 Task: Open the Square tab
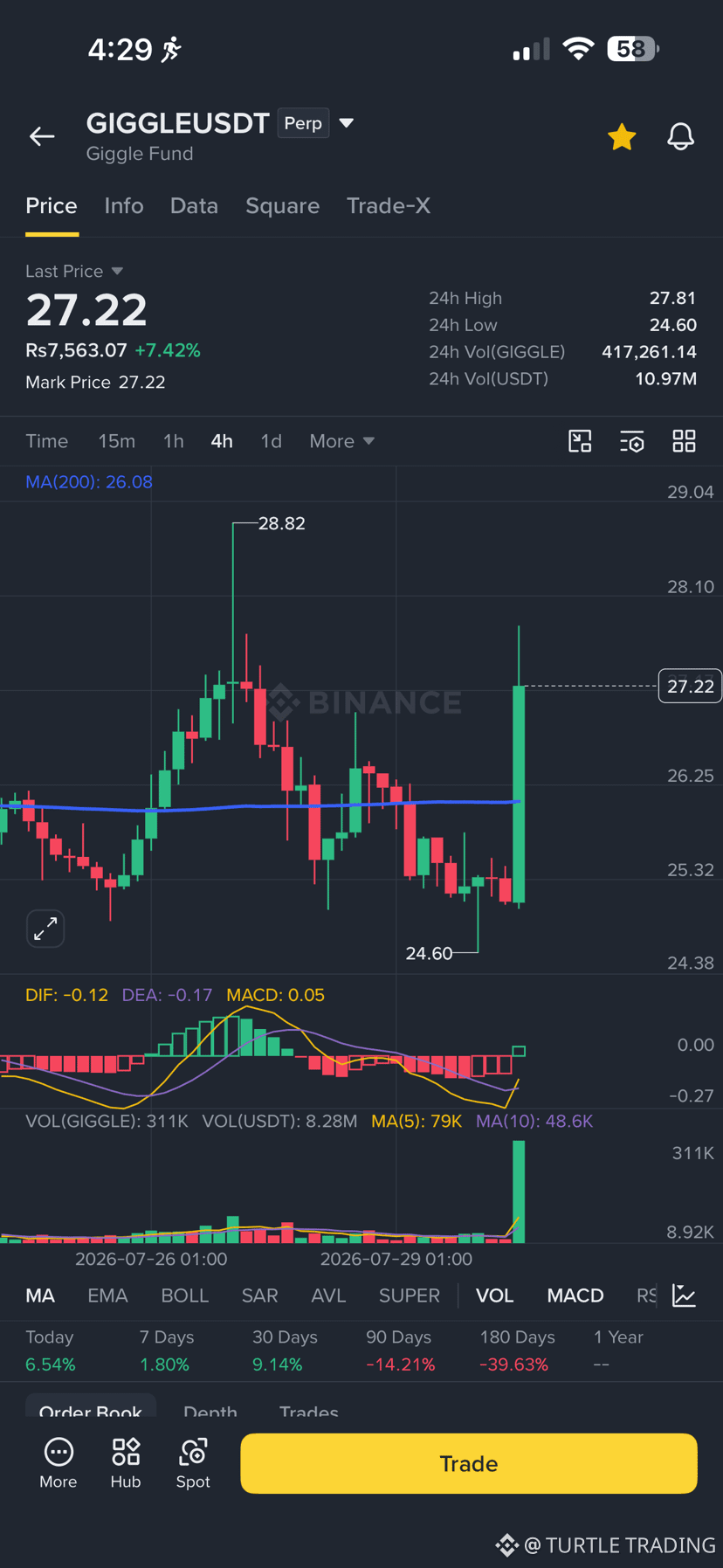coord(282,205)
